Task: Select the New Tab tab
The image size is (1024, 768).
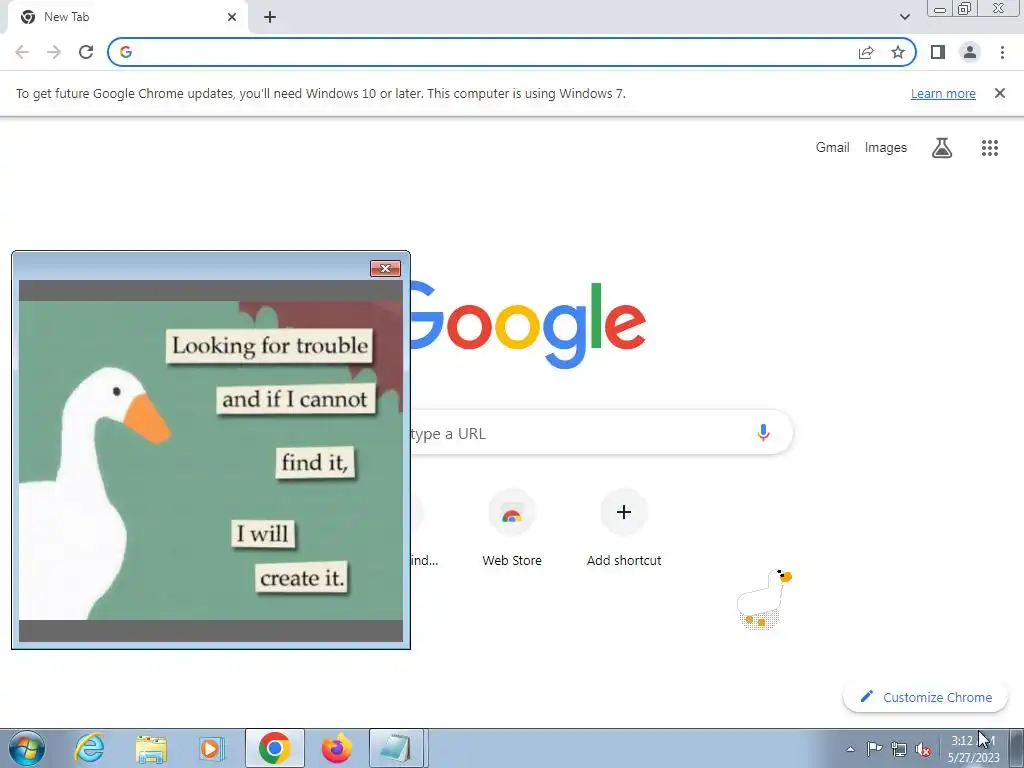Action: (128, 17)
